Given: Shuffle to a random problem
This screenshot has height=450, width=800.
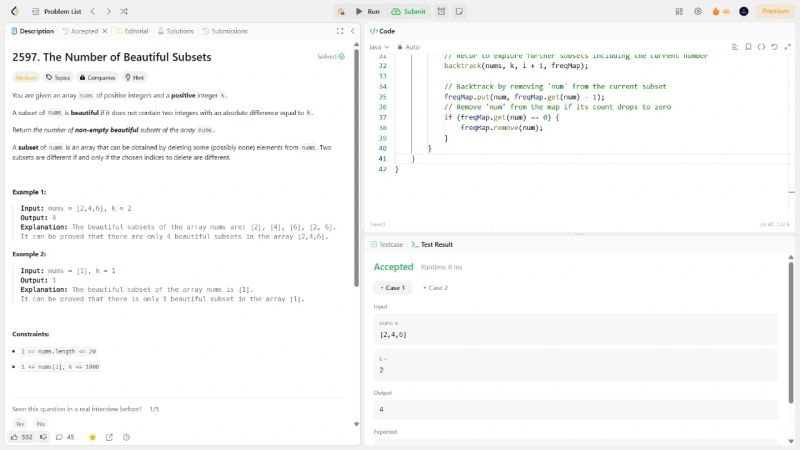Looking at the screenshot, I should 123,11.
